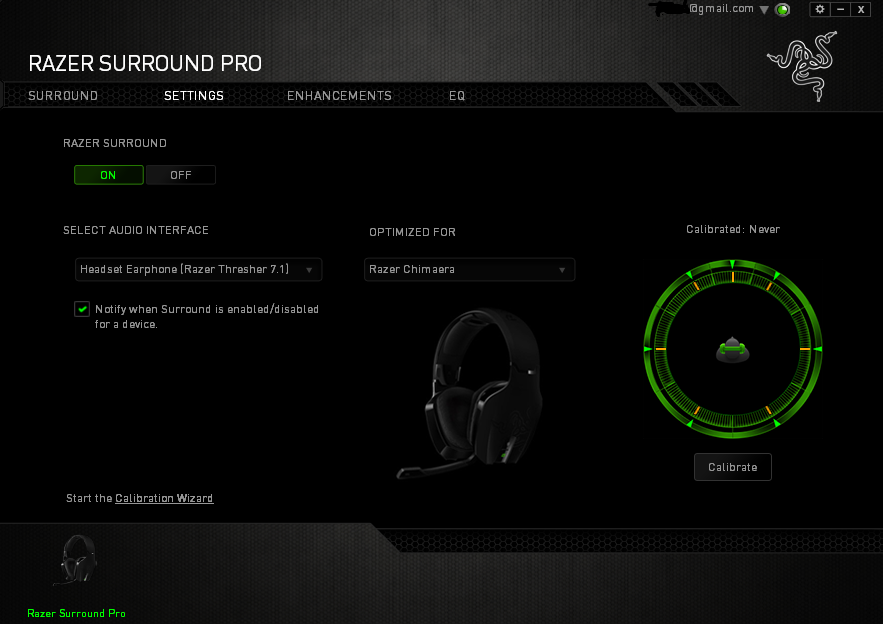The height and width of the screenshot is (624, 883).
Task: Open the Calibration Wizard link
Action: pos(164,498)
